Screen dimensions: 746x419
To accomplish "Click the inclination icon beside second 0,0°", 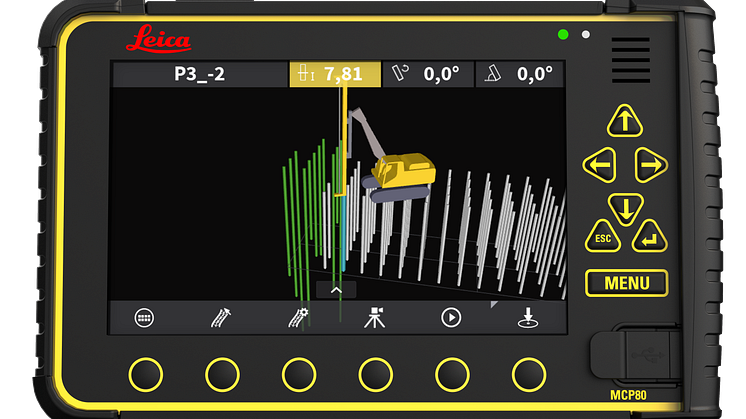I will tap(493, 74).
